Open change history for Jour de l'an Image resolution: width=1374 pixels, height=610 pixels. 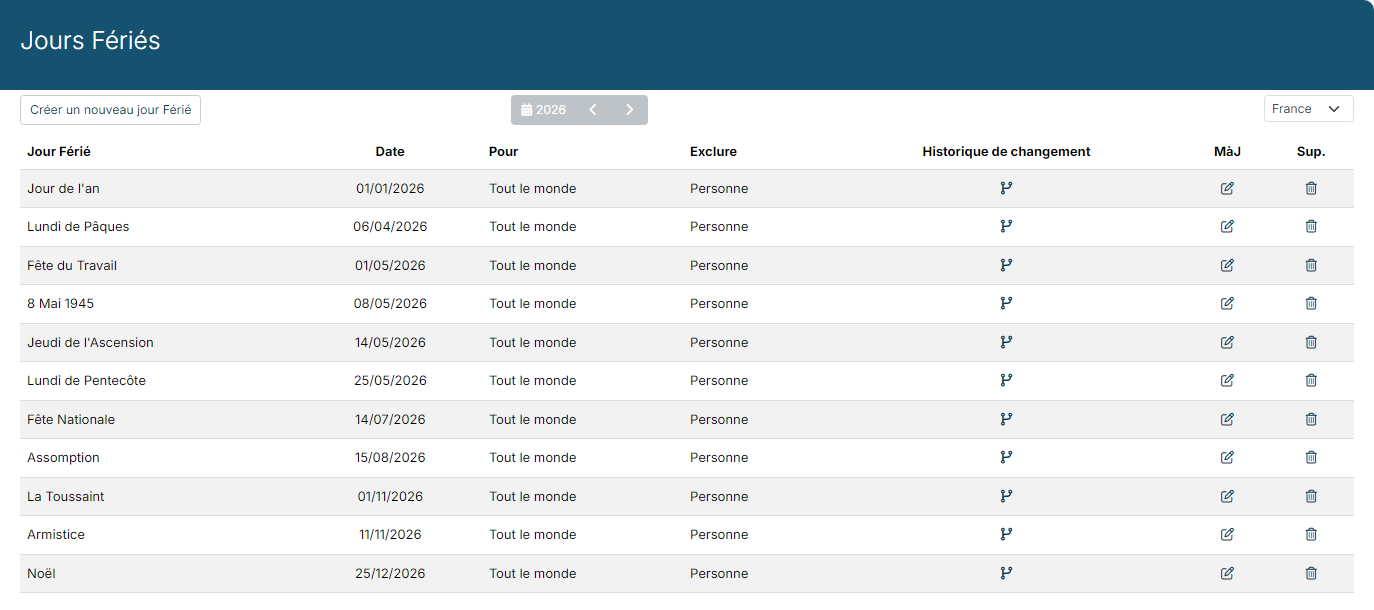1006,188
